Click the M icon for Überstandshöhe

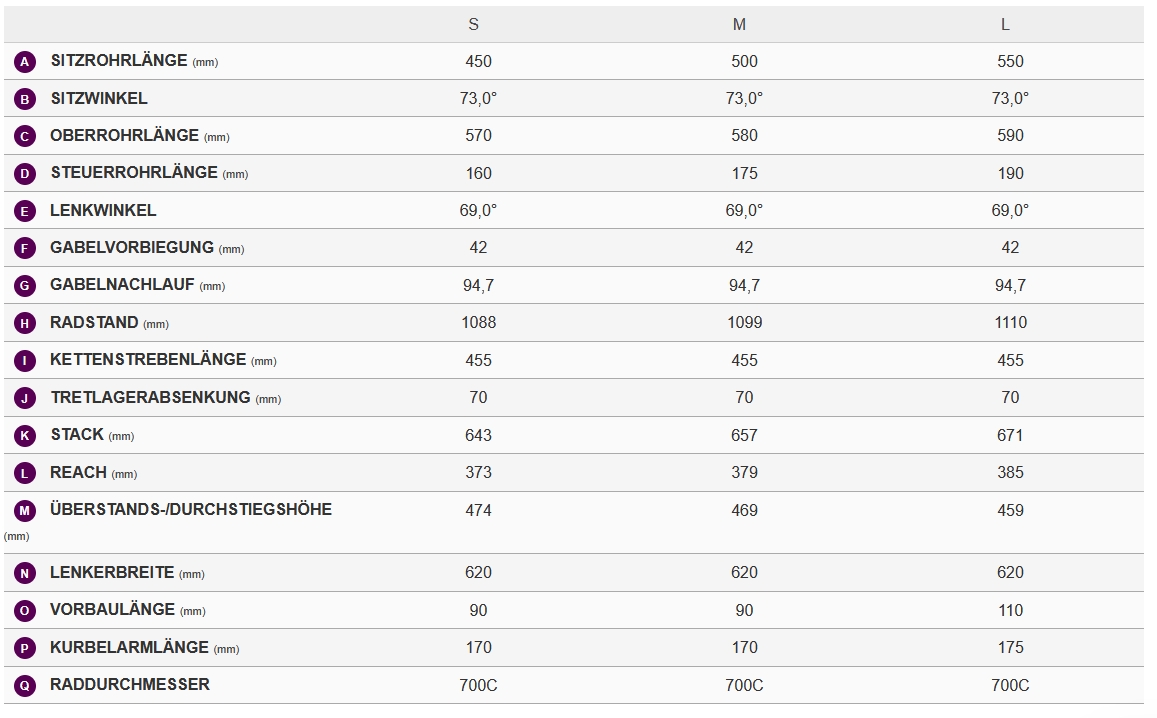(25, 511)
